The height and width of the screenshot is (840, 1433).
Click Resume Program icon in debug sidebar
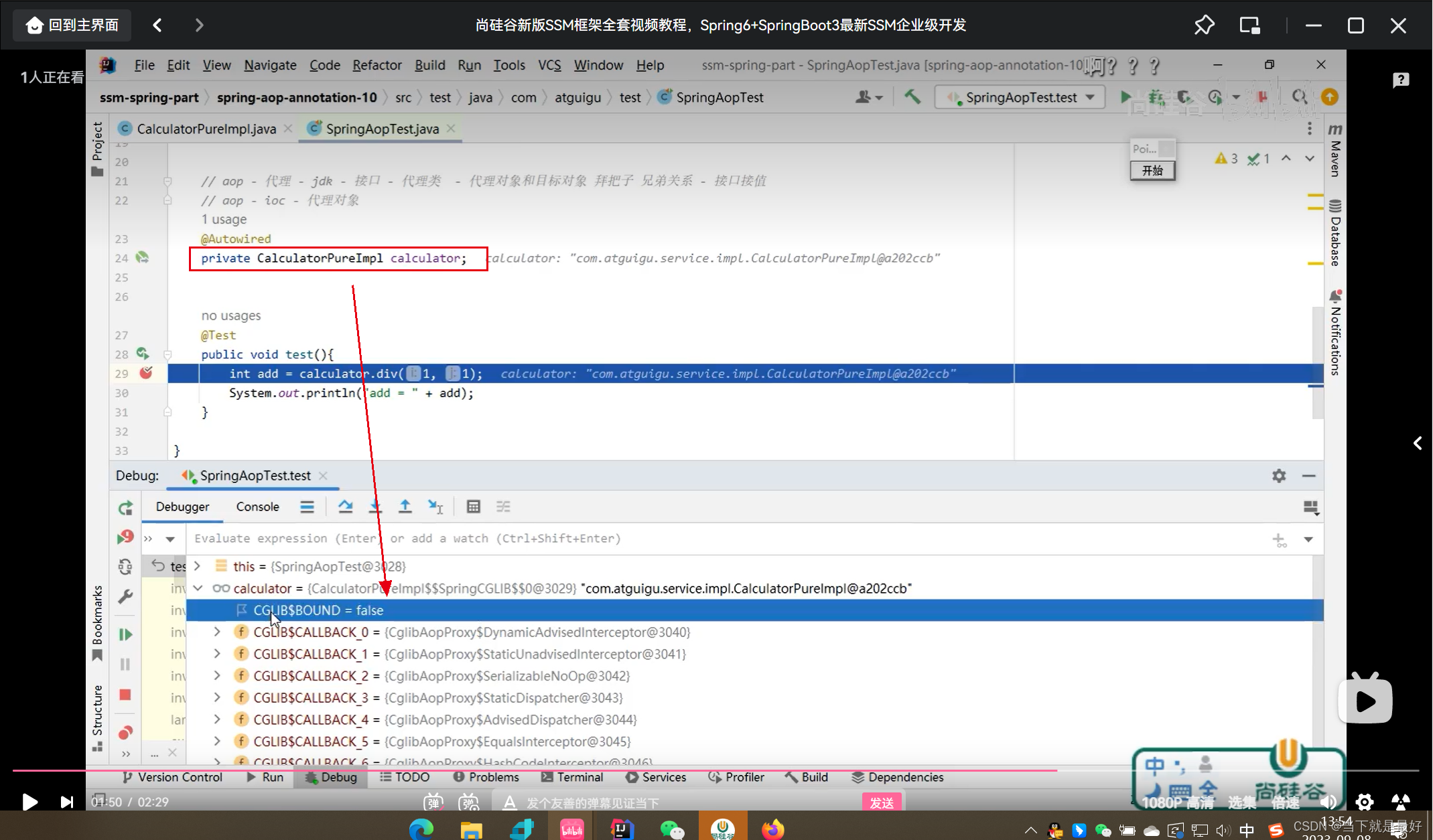(125, 634)
